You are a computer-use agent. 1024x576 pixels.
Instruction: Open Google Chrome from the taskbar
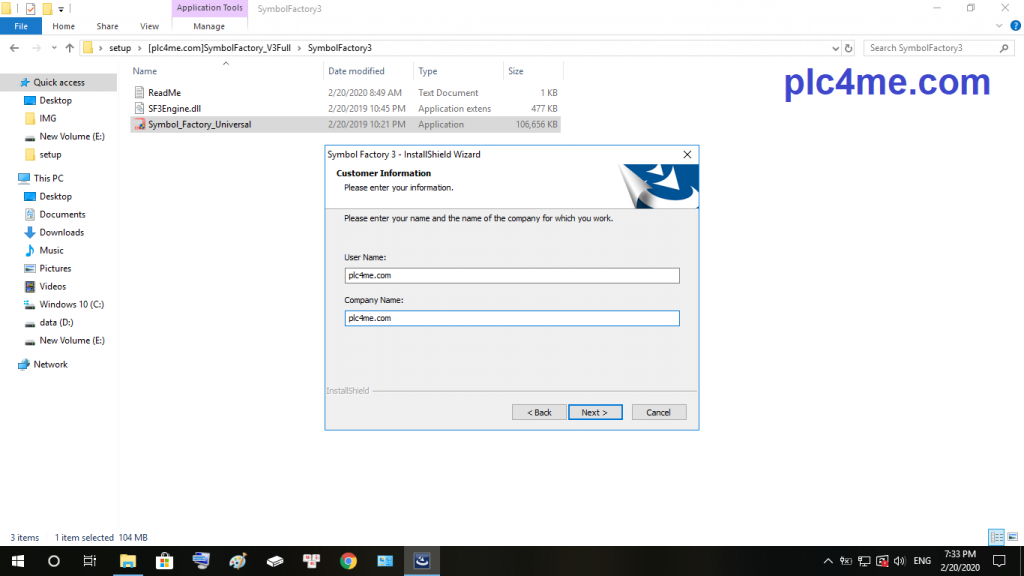tap(348, 561)
